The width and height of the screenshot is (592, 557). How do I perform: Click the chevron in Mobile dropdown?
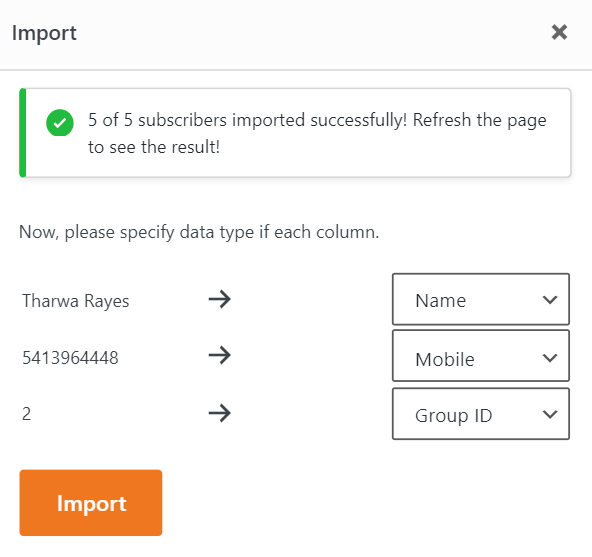pos(550,358)
